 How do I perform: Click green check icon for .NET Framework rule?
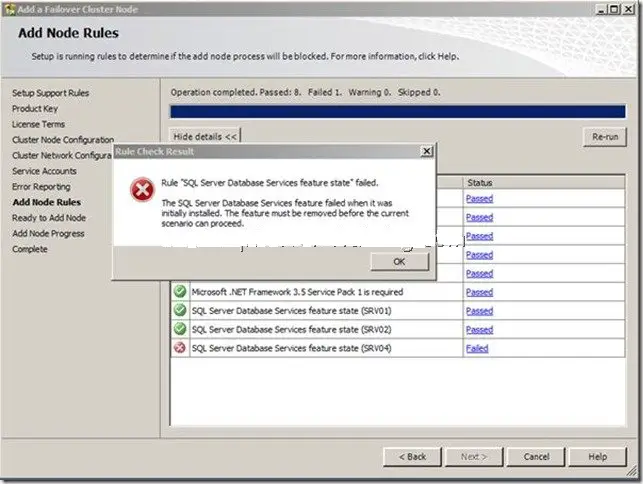tap(178, 292)
